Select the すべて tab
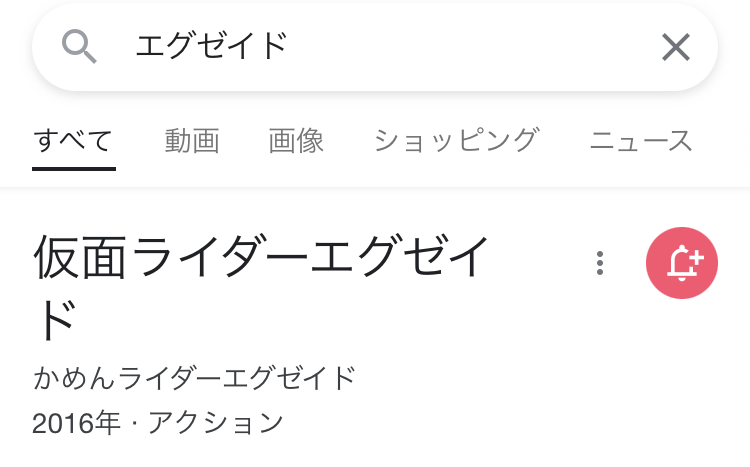750x467 pixels. [73, 141]
